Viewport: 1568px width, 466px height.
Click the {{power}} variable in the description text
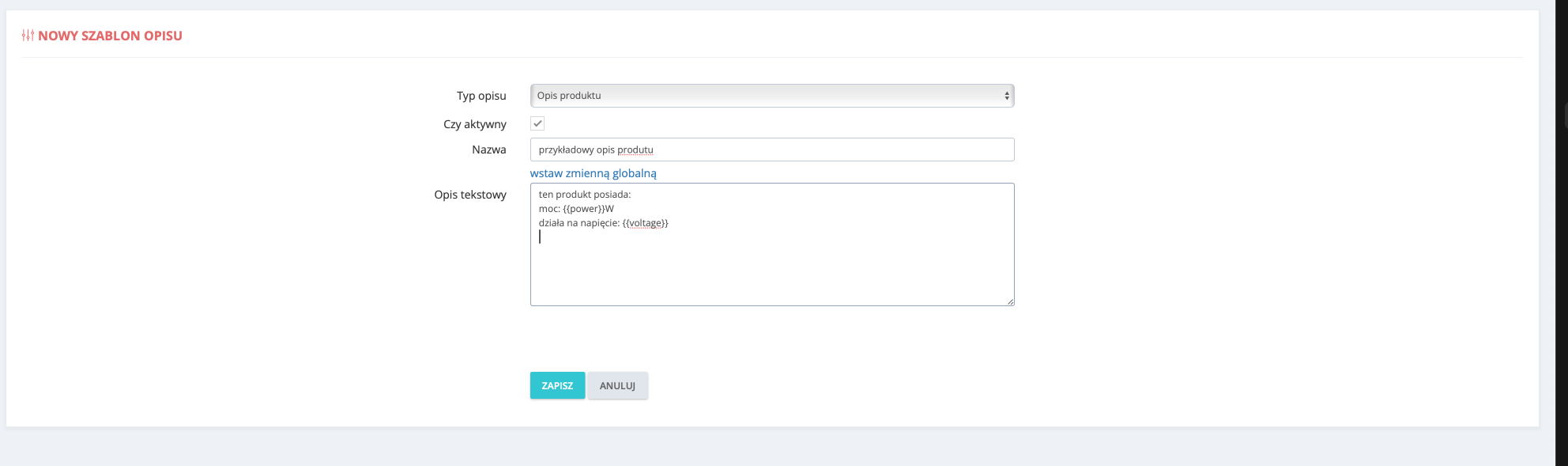click(584, 209)
